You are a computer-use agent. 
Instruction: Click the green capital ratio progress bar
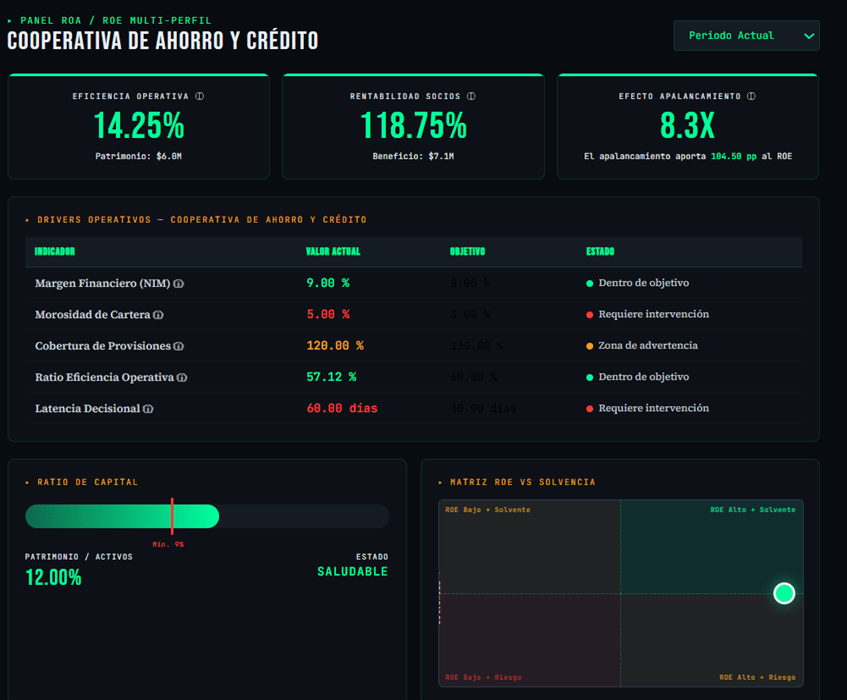coord(122,516)
